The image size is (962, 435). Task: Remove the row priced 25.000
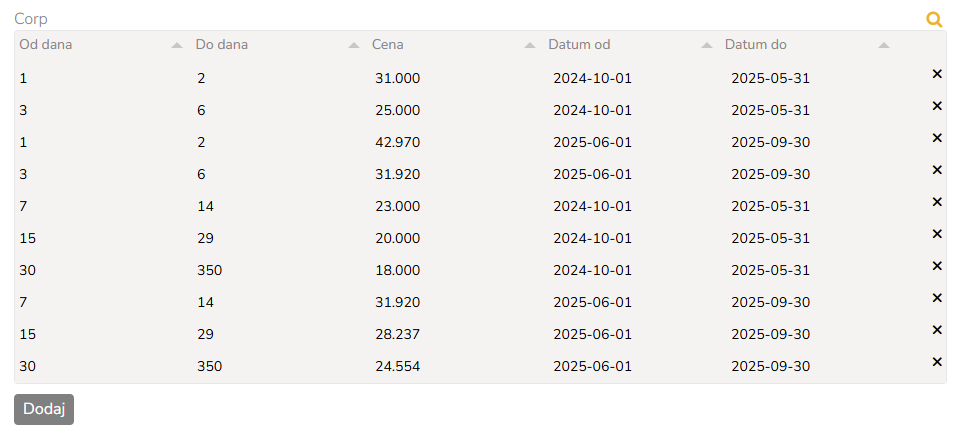coord(937,106)
